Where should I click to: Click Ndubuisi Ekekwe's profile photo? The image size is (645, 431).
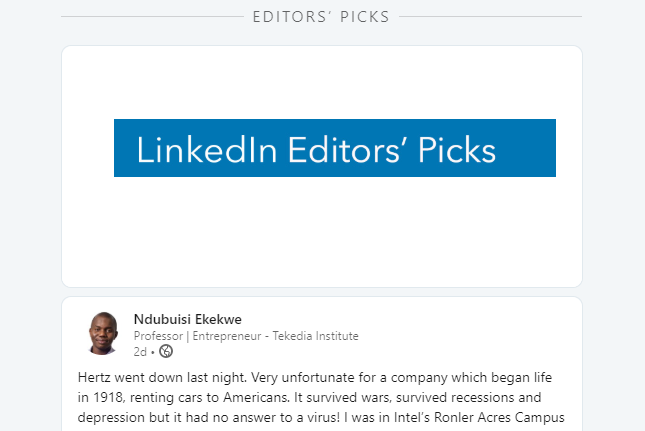click(x=102, y=333)
